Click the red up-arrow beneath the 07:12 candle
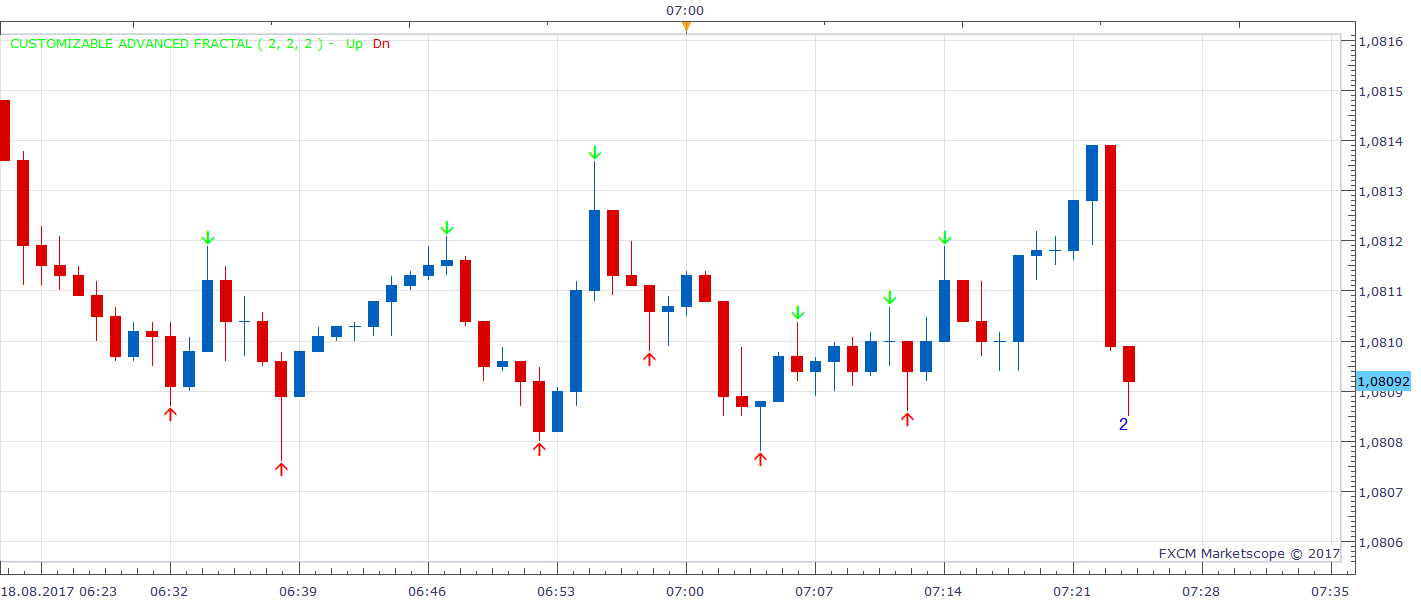 click(907, 419)
